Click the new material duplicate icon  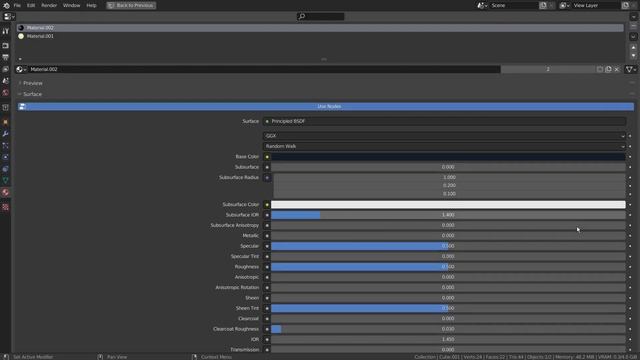(608, 69)
